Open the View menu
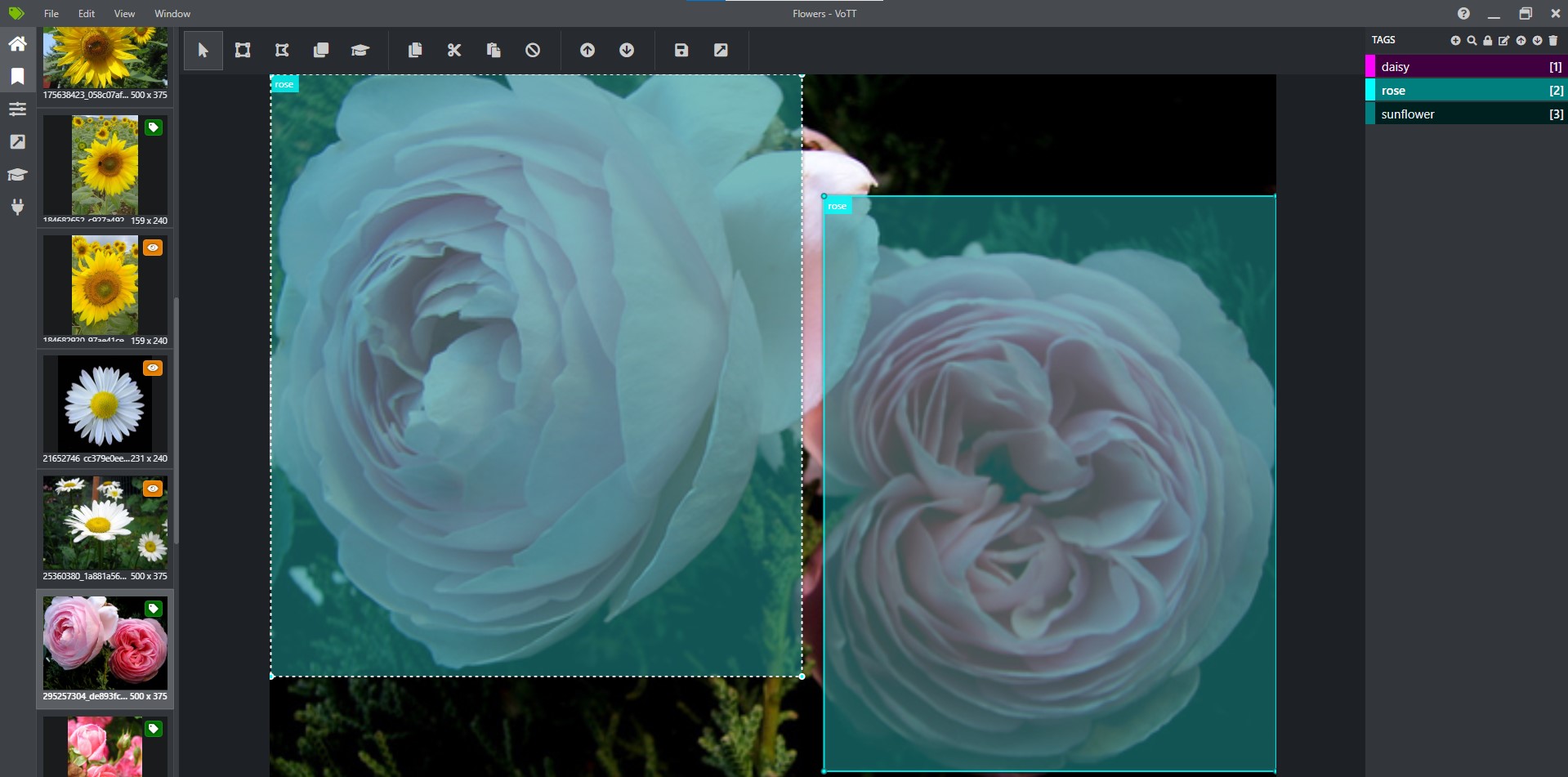The width and height of the screenshot is (1568, 777). 124,14
